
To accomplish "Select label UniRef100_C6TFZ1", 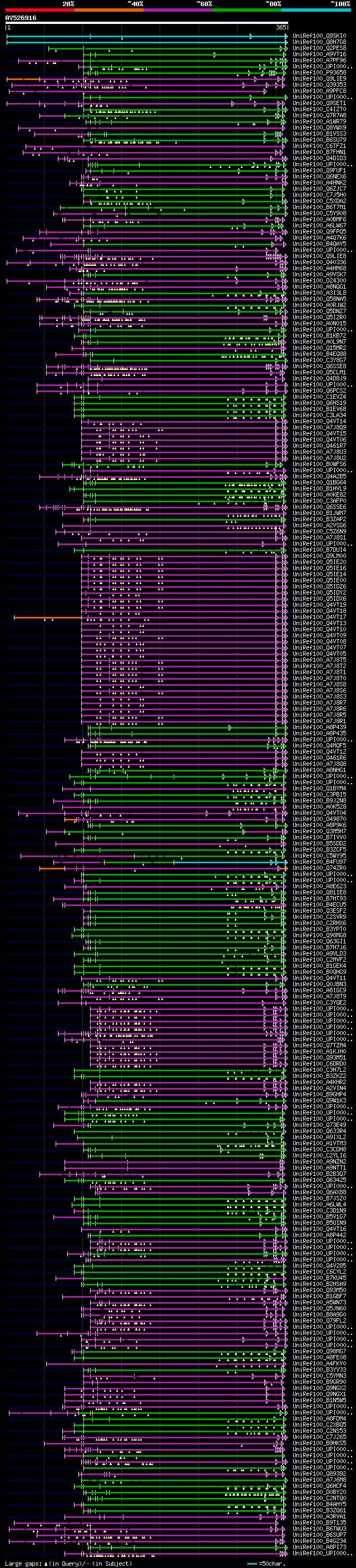I will (x=319, y=146).
